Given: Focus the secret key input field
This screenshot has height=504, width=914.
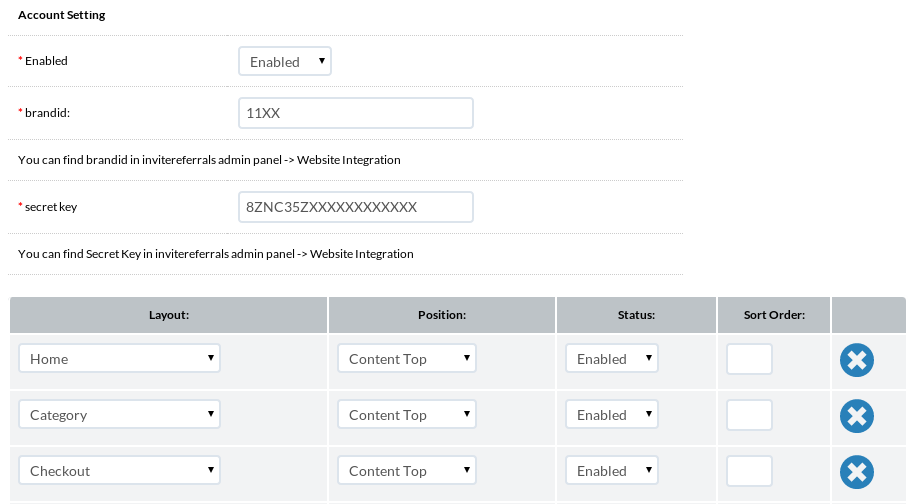Looking at the screenshot, I should (x=356, y=207).
